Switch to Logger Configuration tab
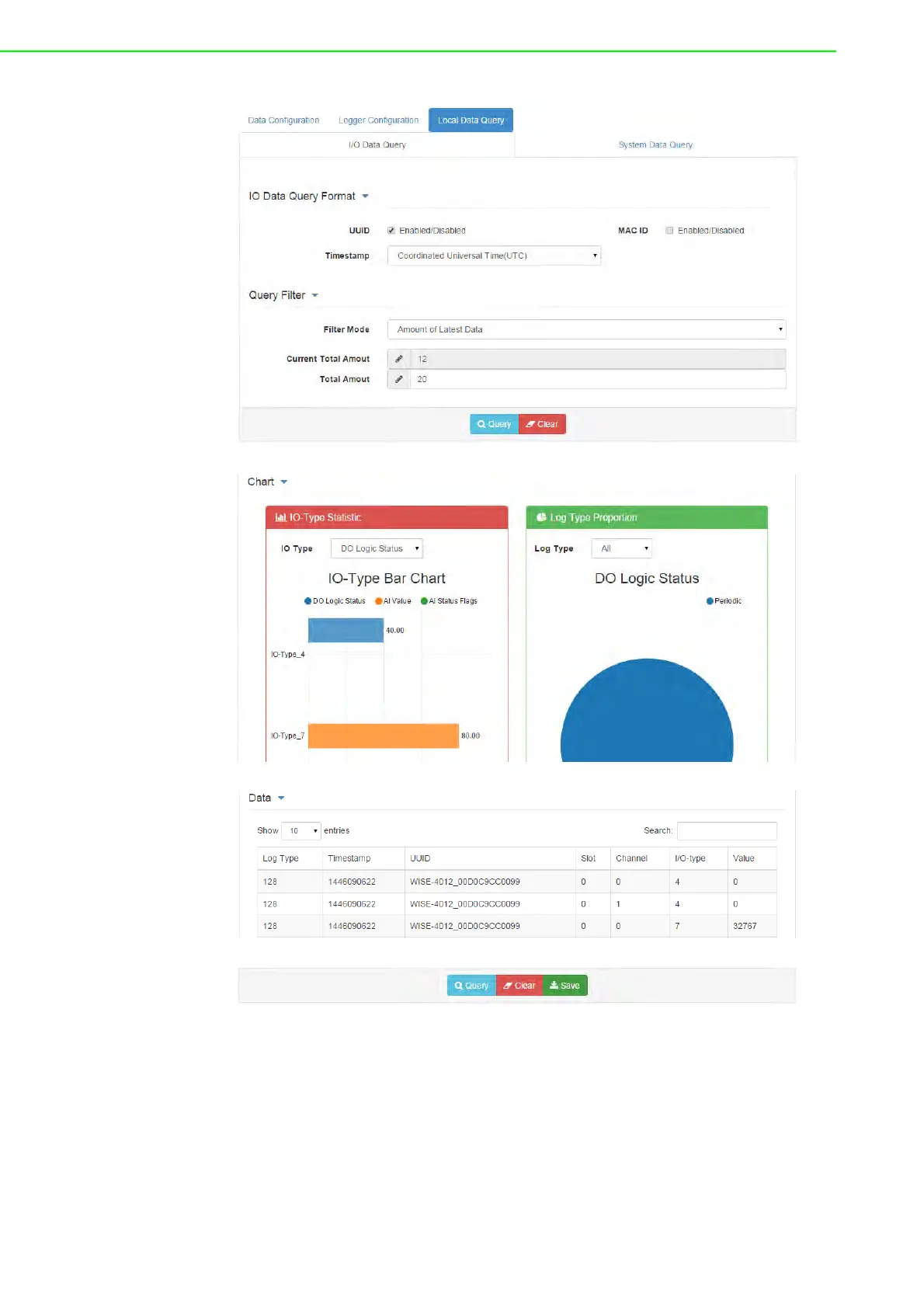 tap(378, 120)
